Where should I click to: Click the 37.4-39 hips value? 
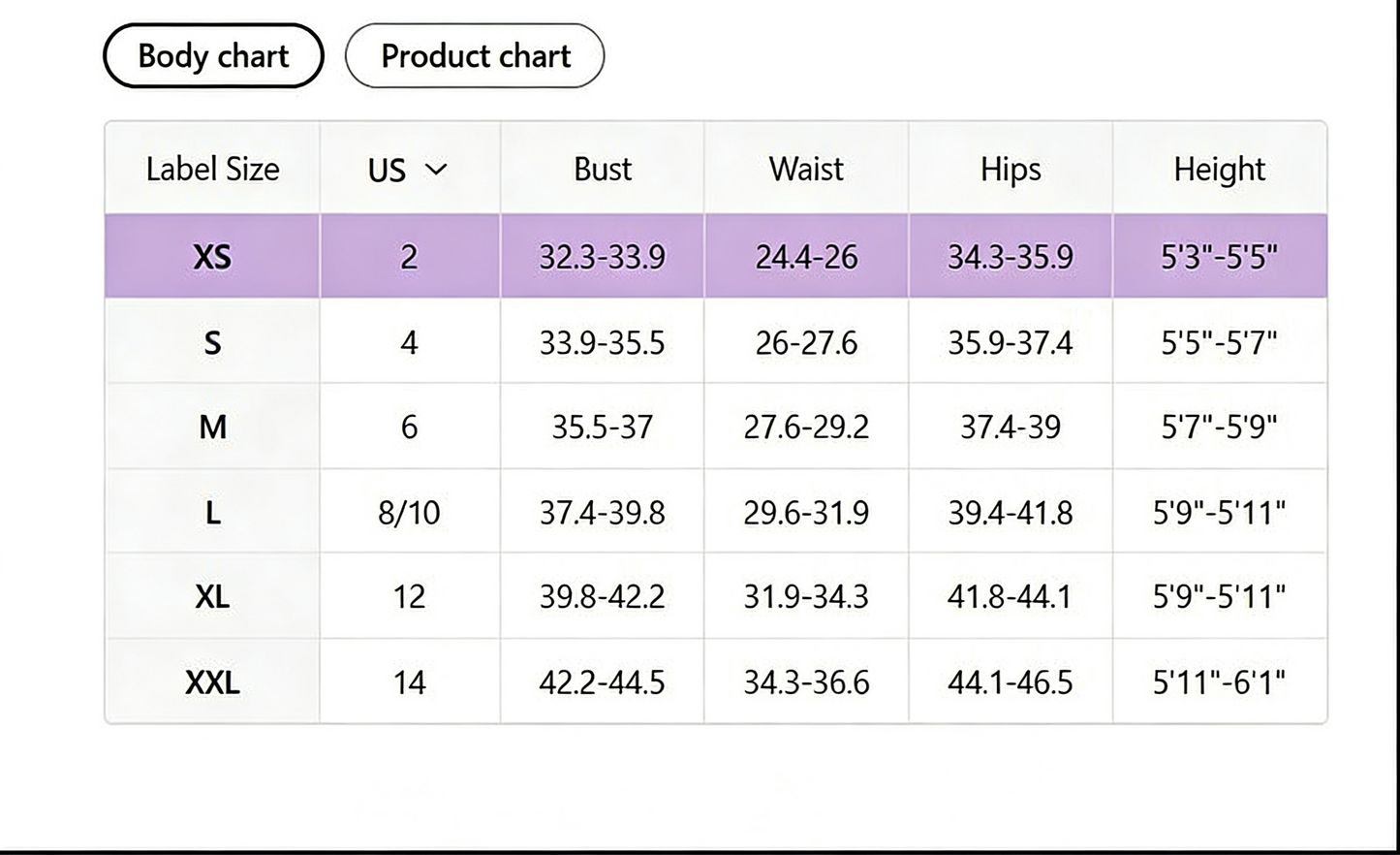tap(1011, 427)
